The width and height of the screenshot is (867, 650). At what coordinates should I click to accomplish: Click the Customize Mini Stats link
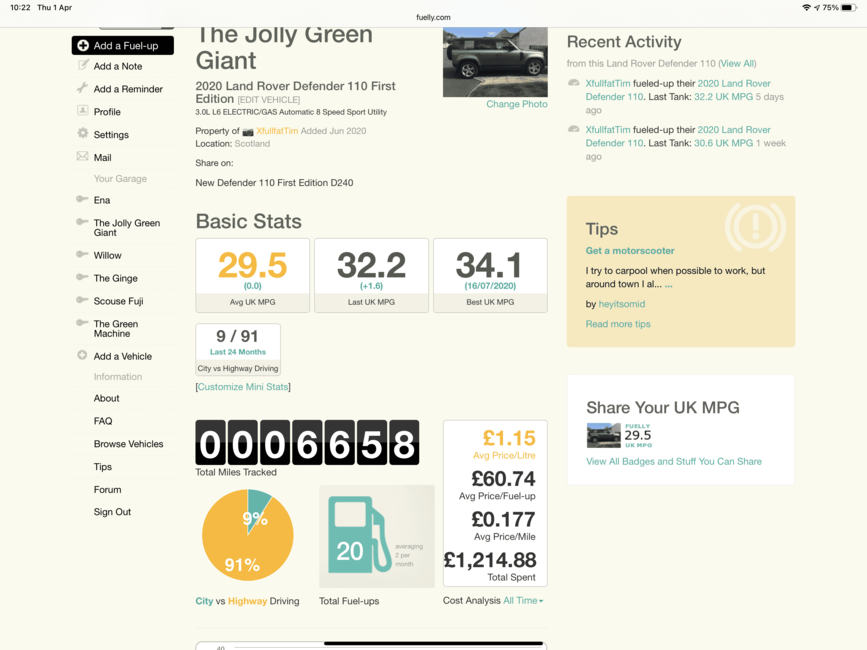[x=243, y=387]
